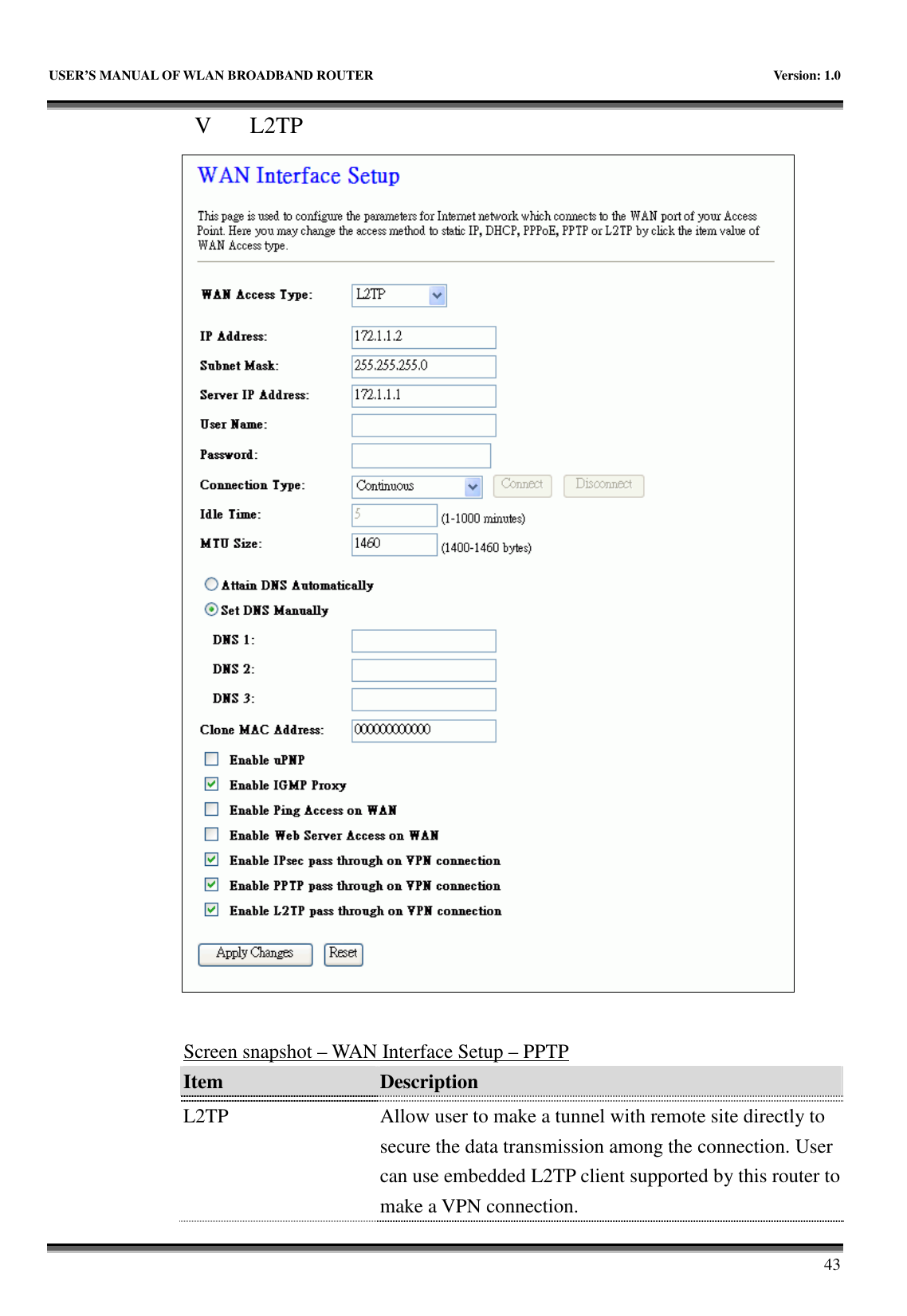Viewport: 907px width, 1316px height.
Task: Toggle IPsec pass through on VPN checkbox
Action: 211,860
